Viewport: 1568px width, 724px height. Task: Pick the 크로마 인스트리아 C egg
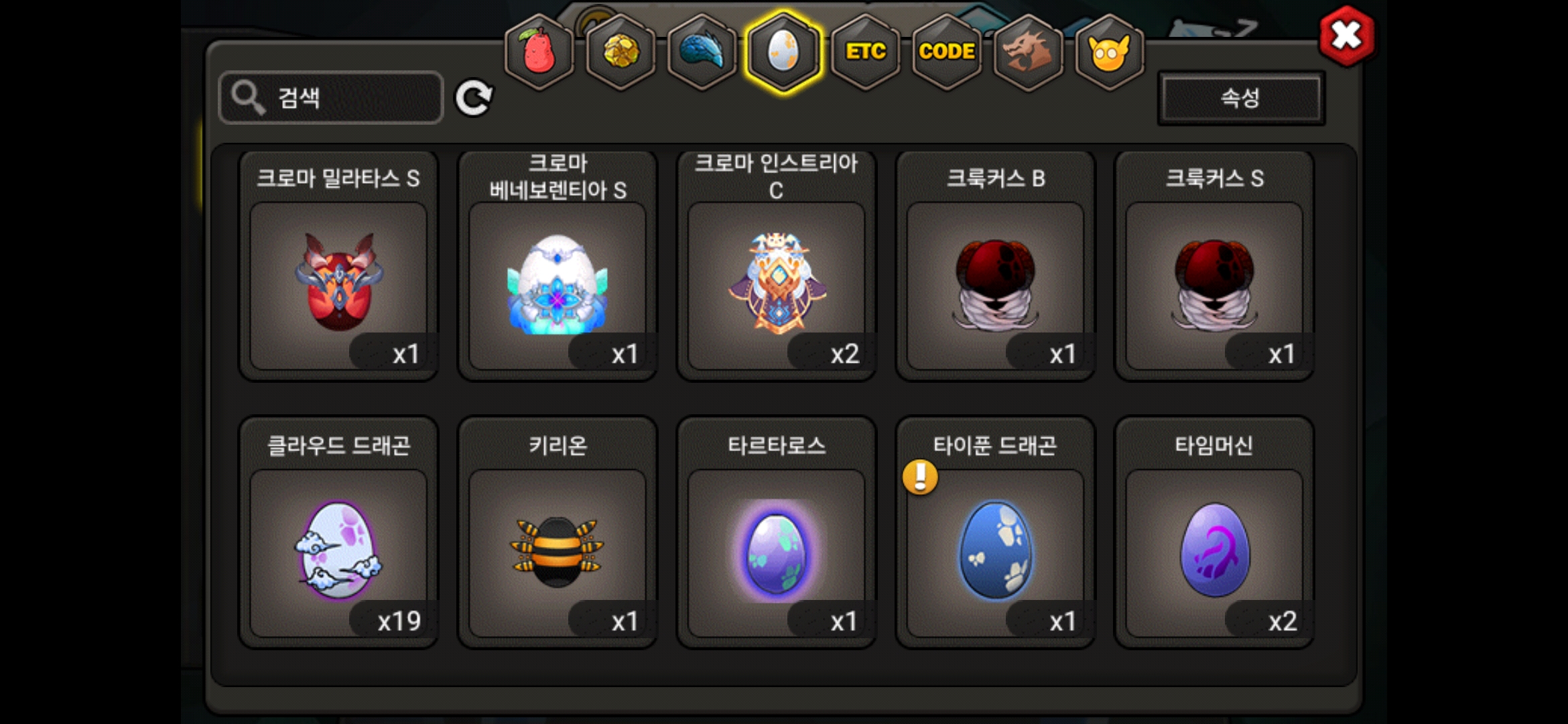pyautogui.click(x=776, y=266)
